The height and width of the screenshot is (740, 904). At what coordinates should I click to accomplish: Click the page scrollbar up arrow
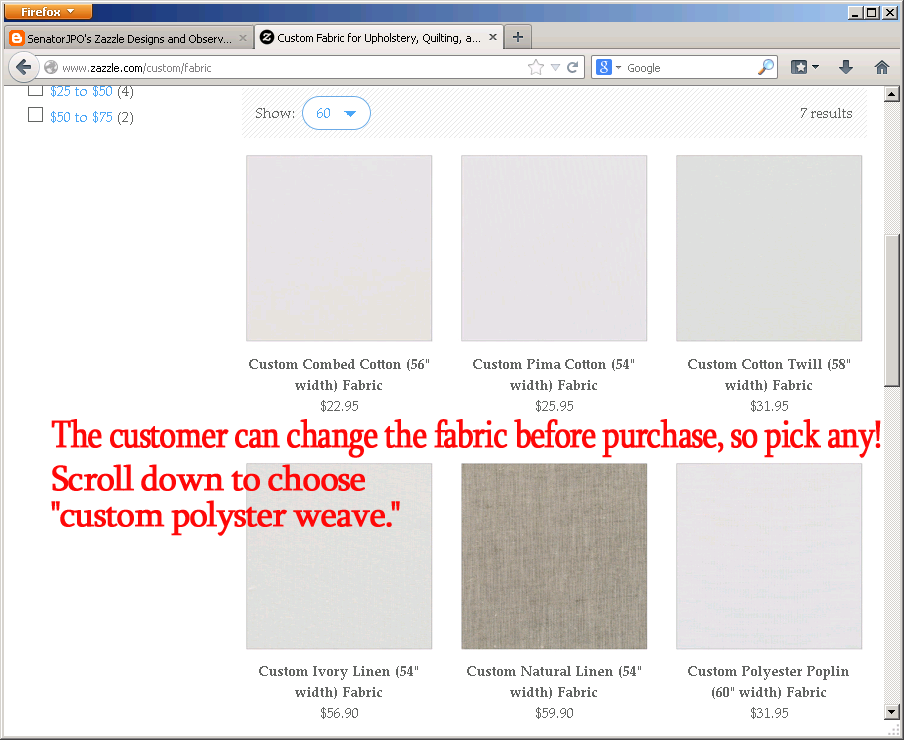point(891,94)
